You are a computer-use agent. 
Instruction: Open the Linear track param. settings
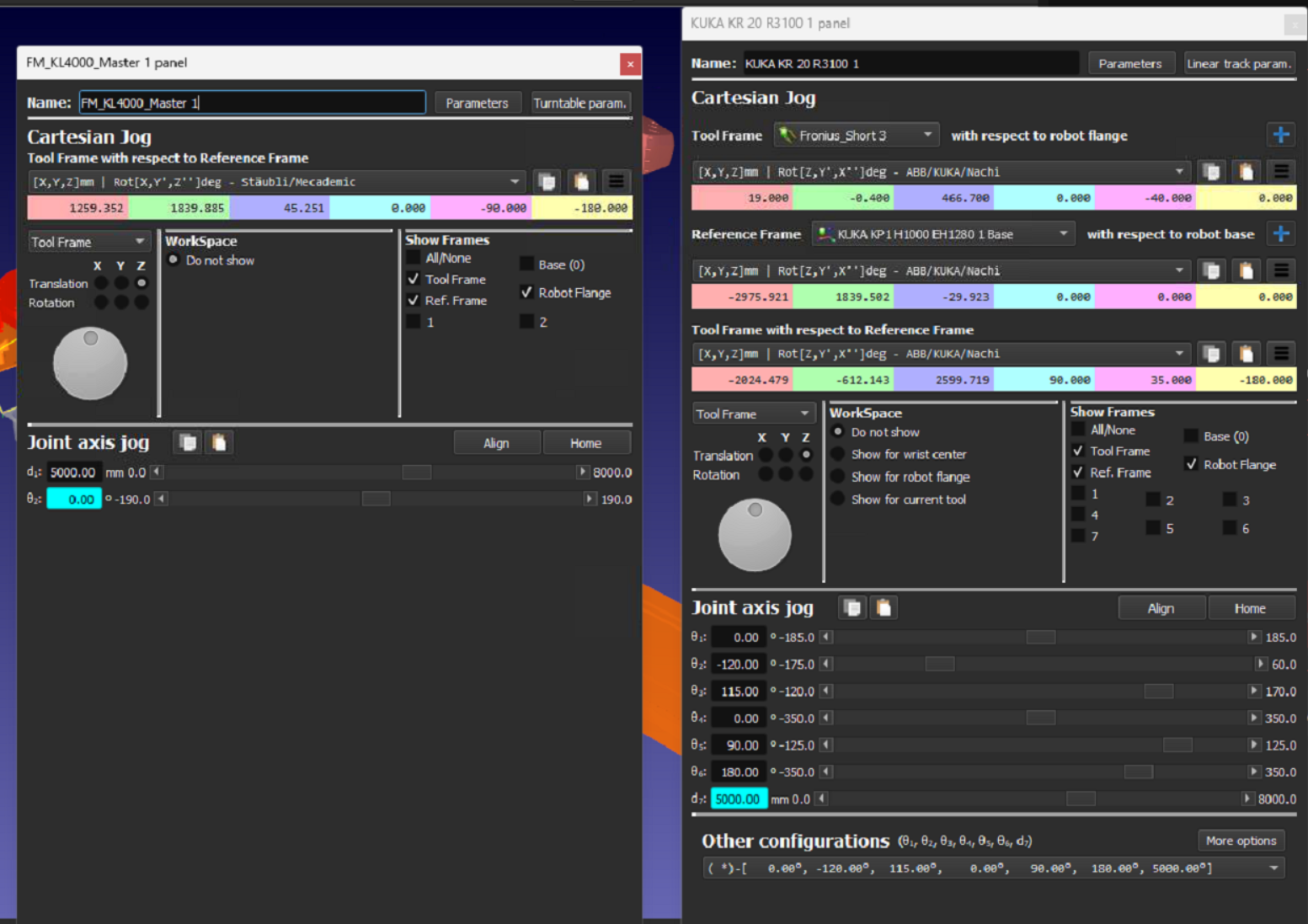click(1238, 63)
